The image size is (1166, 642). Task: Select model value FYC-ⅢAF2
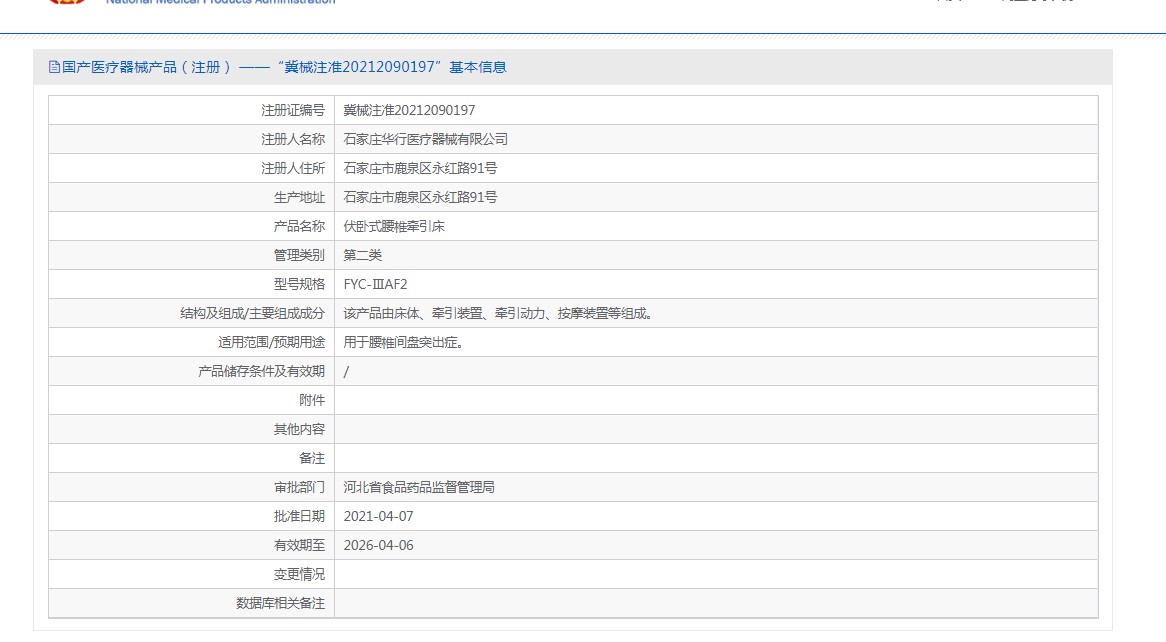click(x=376, y=284)
